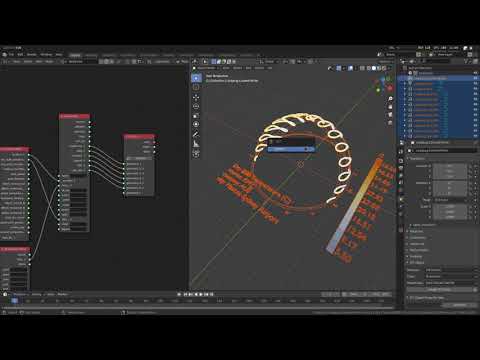The width and height of the screenshot is (480, 360).
Task: Click green Y axis on navigation gizmo
Action: [378, 90]
